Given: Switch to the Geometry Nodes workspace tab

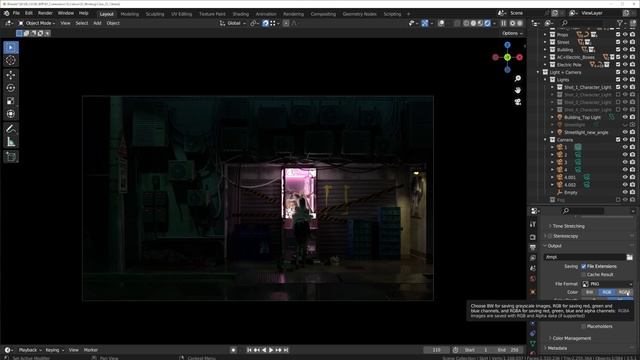Looking at the screenshot, I should tap(359, 14).
